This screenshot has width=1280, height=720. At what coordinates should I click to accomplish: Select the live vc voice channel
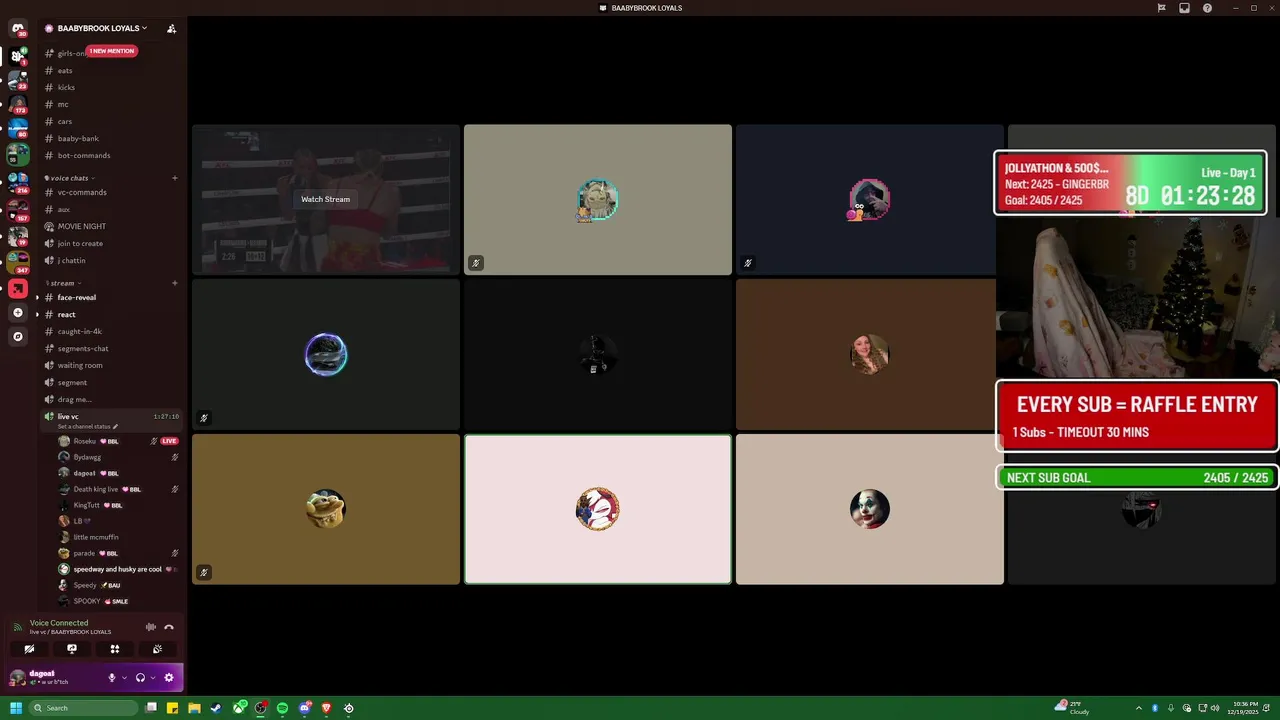click(x=110, y=416)
